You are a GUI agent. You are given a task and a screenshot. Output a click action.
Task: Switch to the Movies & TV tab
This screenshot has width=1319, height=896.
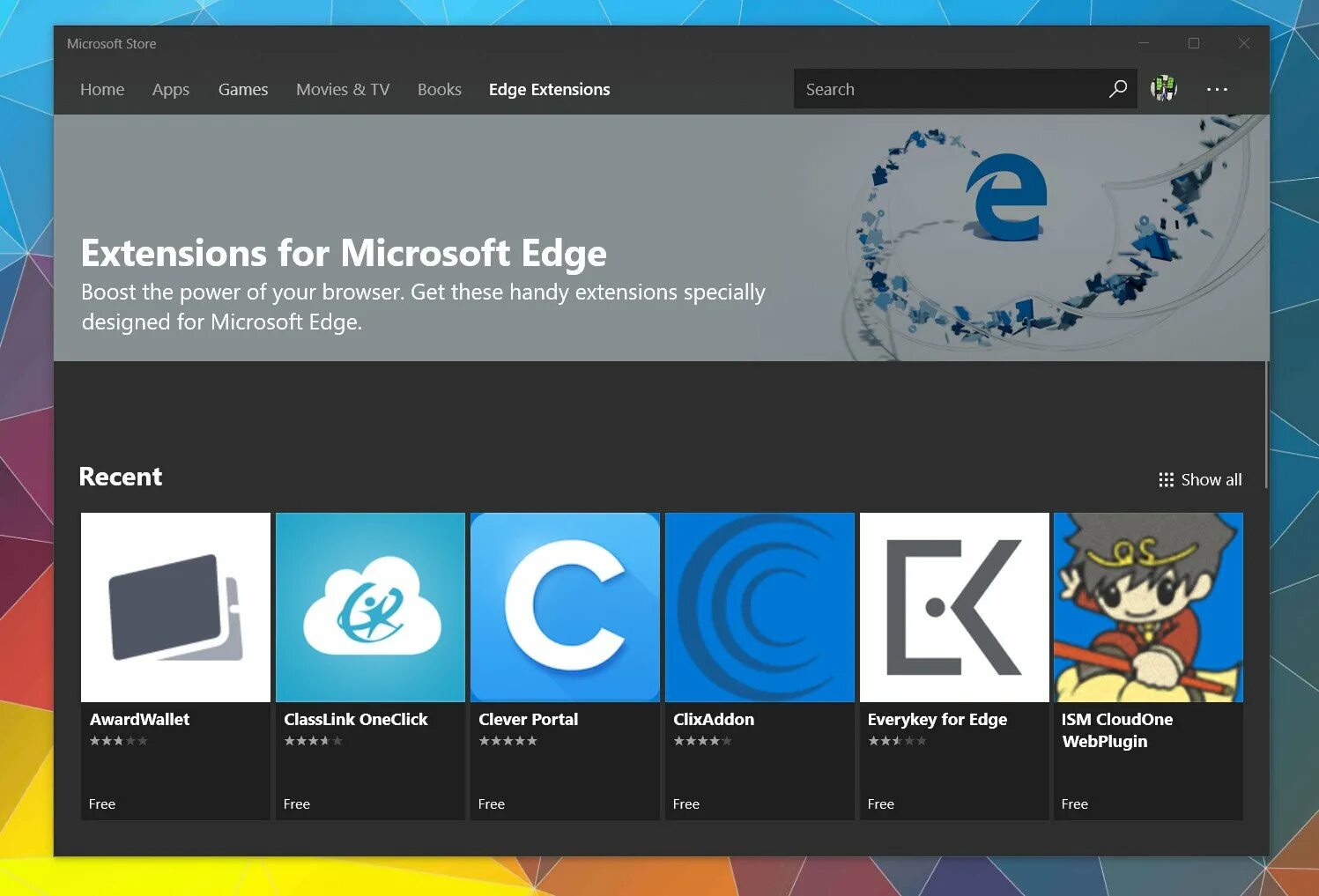click(x=343, y=89)
